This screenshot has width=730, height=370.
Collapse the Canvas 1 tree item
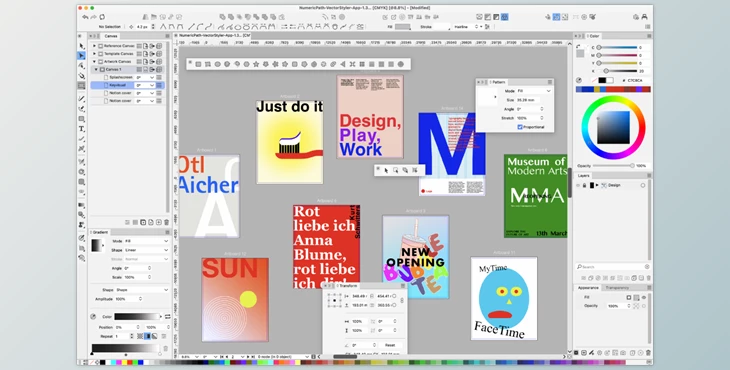[x=97, y=69]
